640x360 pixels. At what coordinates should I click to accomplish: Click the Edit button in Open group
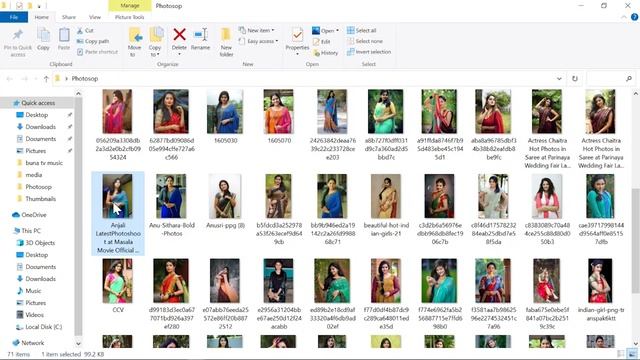click(321, 42)
